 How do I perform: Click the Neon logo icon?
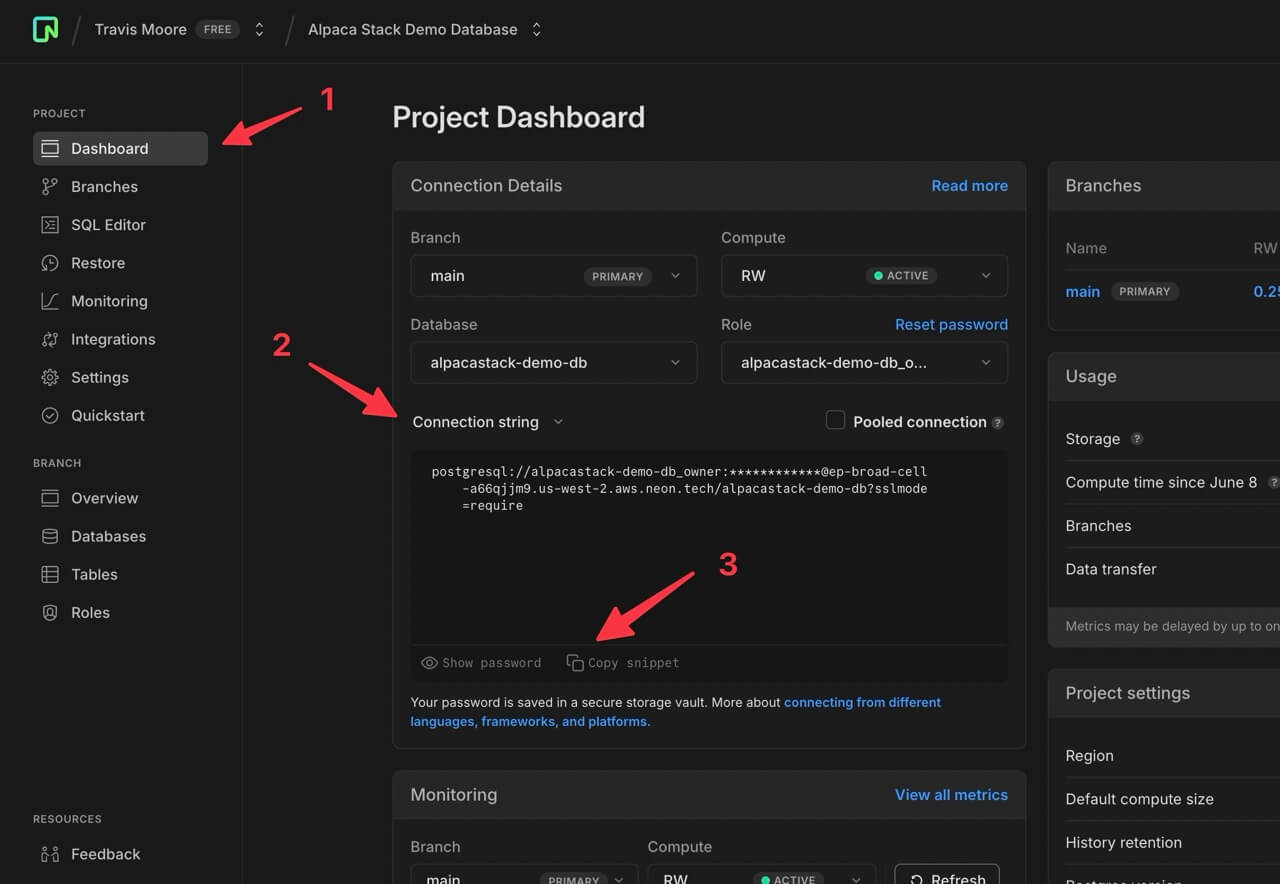click(45, 30)
